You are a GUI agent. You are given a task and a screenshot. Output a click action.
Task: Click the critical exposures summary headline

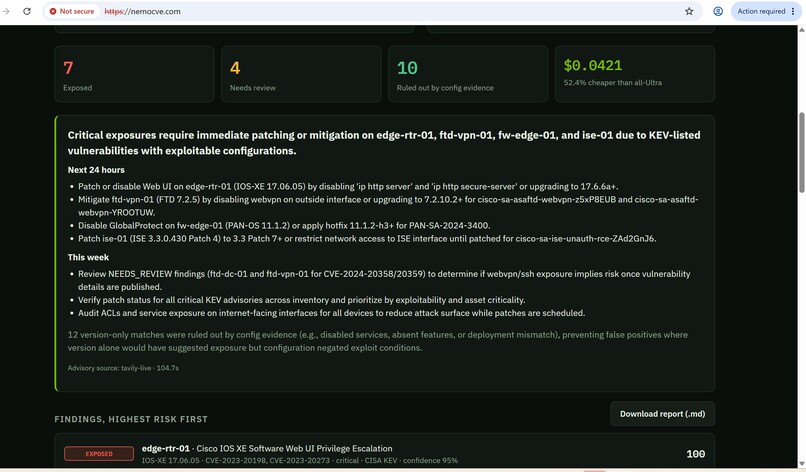[384, 143]
